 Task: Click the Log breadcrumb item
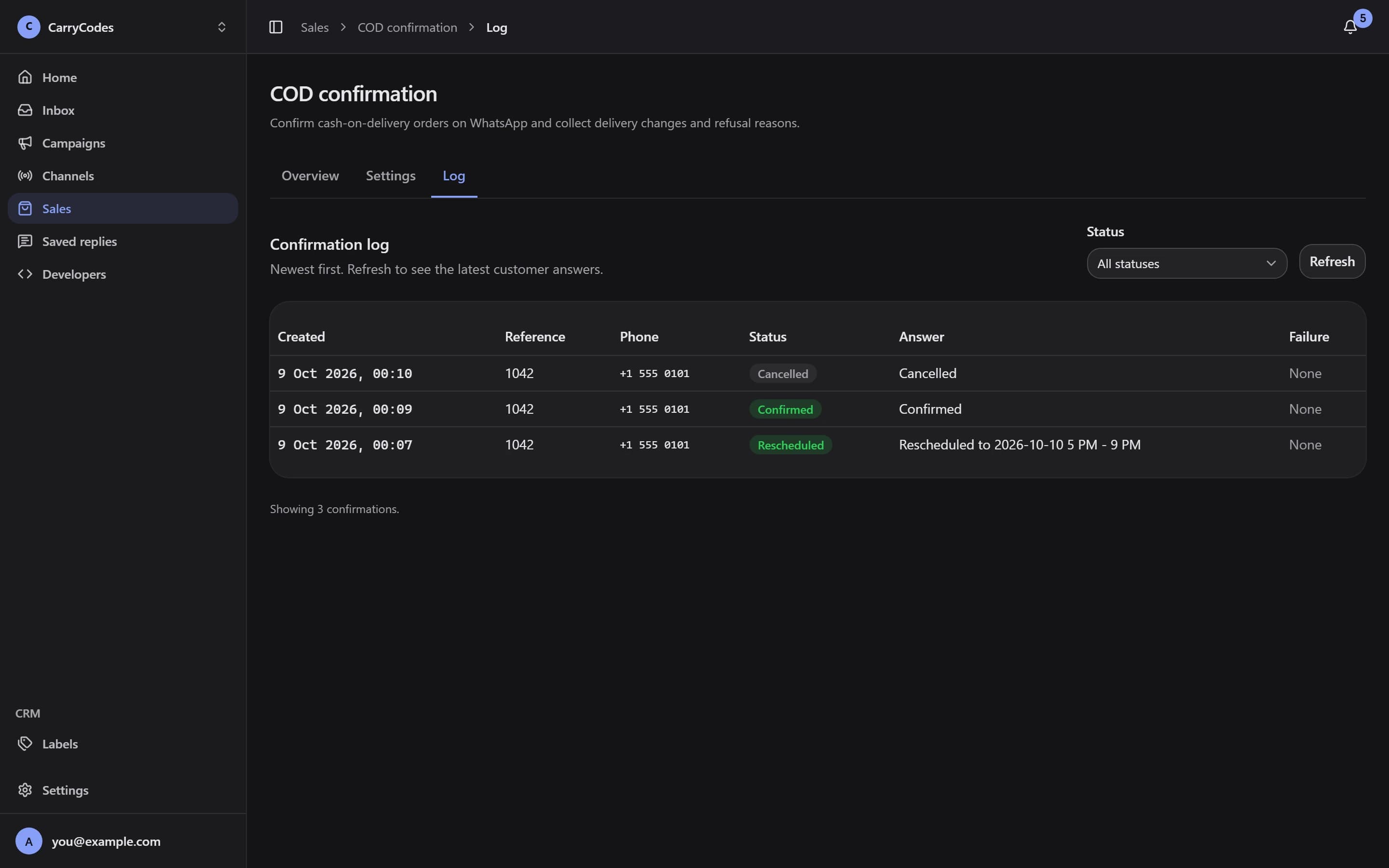pyautogui.click(x=496, y=27)
